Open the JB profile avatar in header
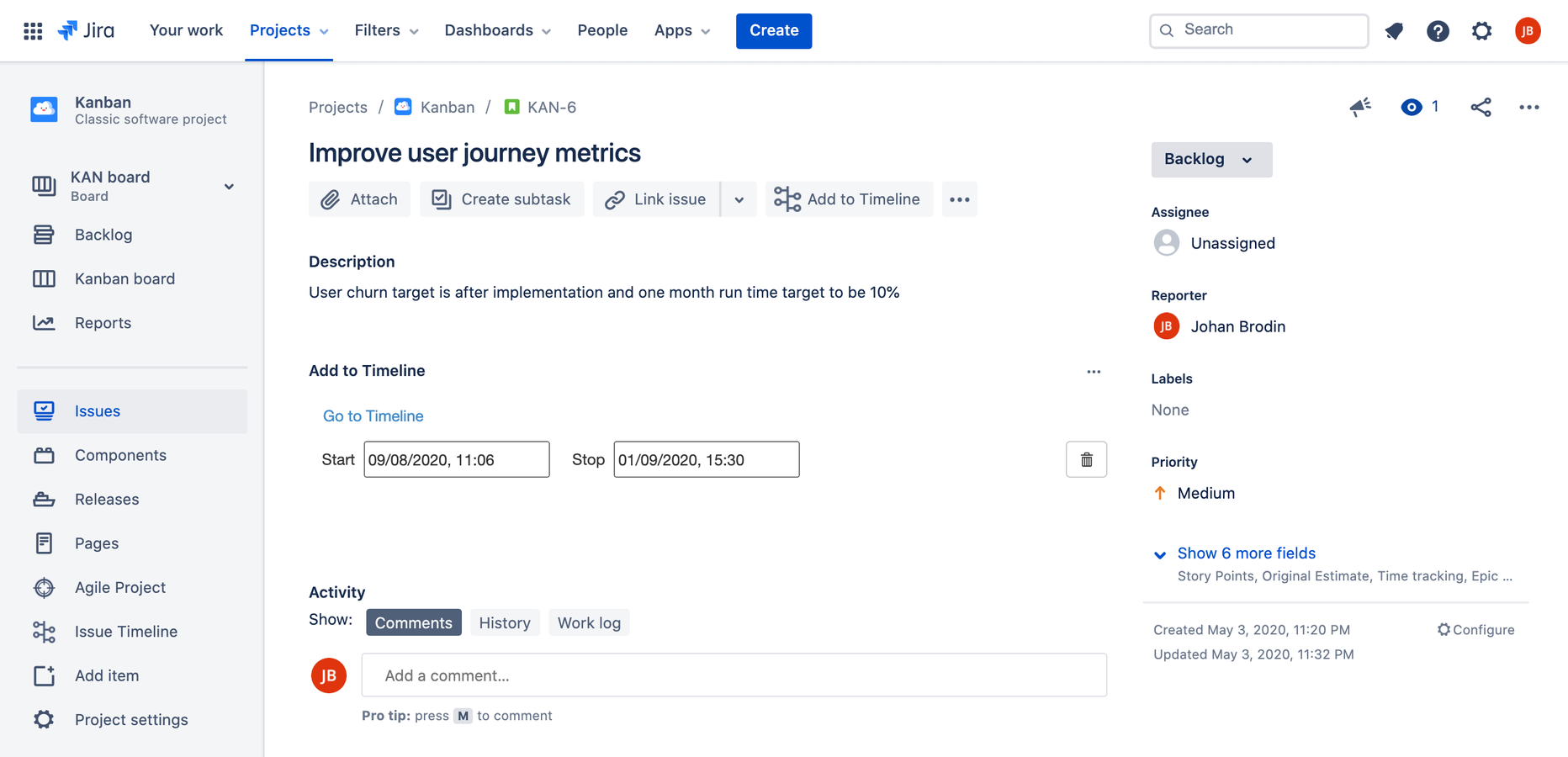Viewport: 1568px width, 757px height. (x=1528, y=31)
